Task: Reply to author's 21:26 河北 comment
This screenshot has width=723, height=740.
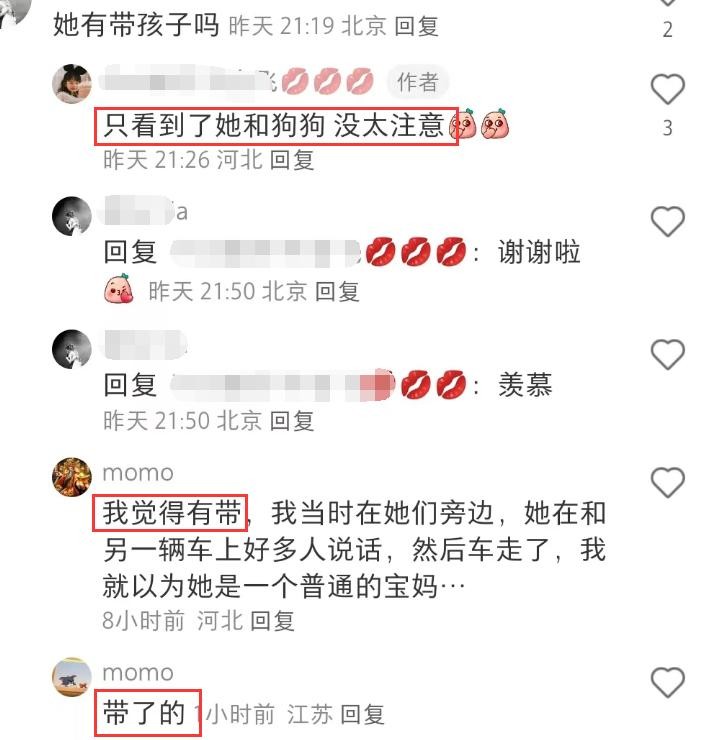Action: coord(292,160)
